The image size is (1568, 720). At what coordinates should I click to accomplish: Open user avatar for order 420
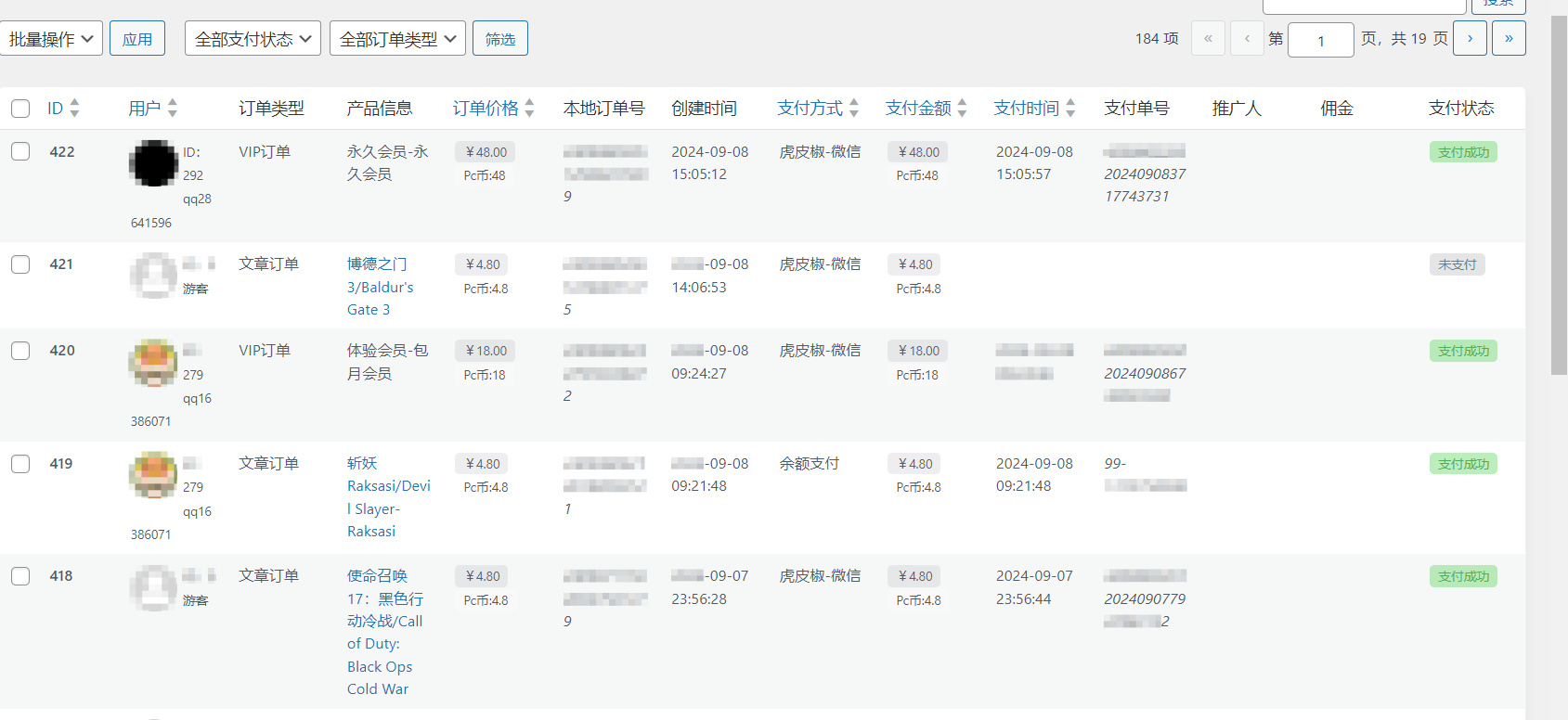point(153,363)
